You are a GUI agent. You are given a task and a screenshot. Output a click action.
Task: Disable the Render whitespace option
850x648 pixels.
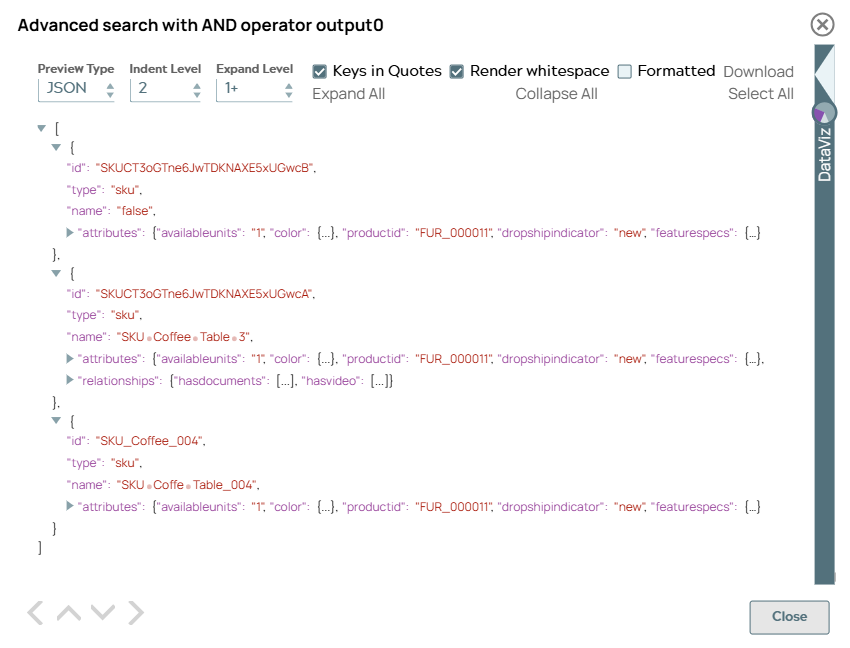(456, 71)
